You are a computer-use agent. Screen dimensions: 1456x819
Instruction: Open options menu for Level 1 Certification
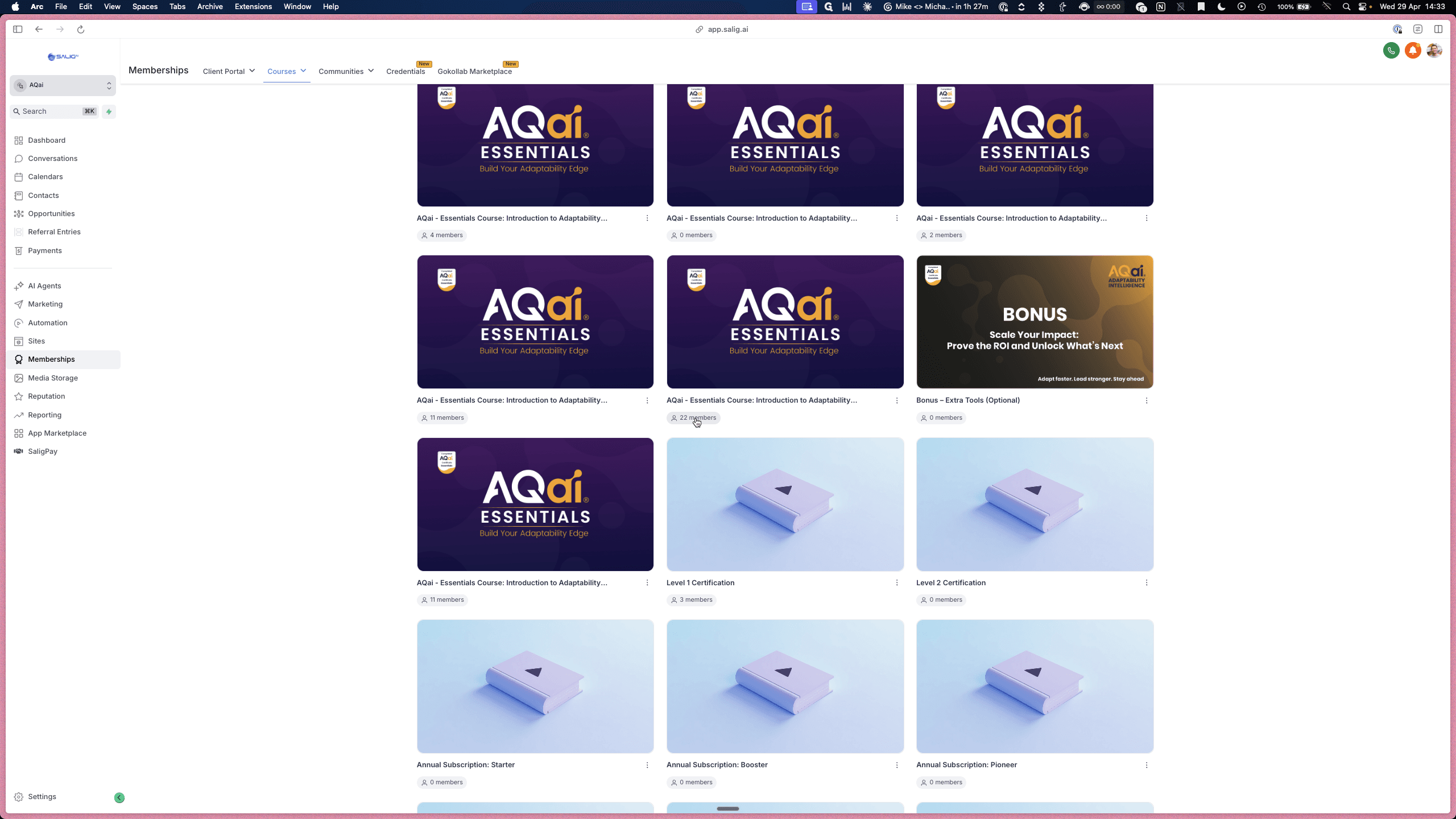[897, 583]
